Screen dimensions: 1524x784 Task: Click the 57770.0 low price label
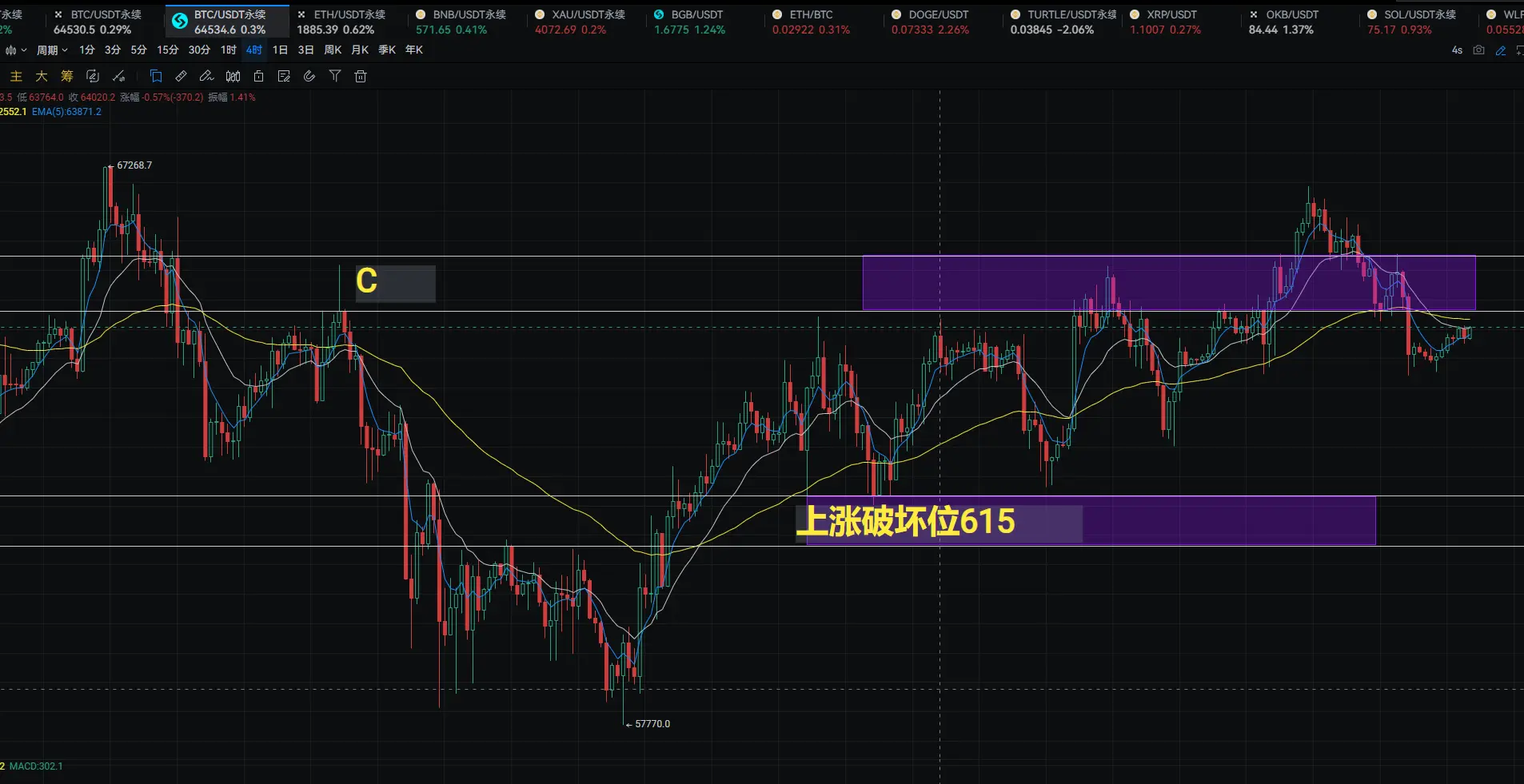pos(652,724)
